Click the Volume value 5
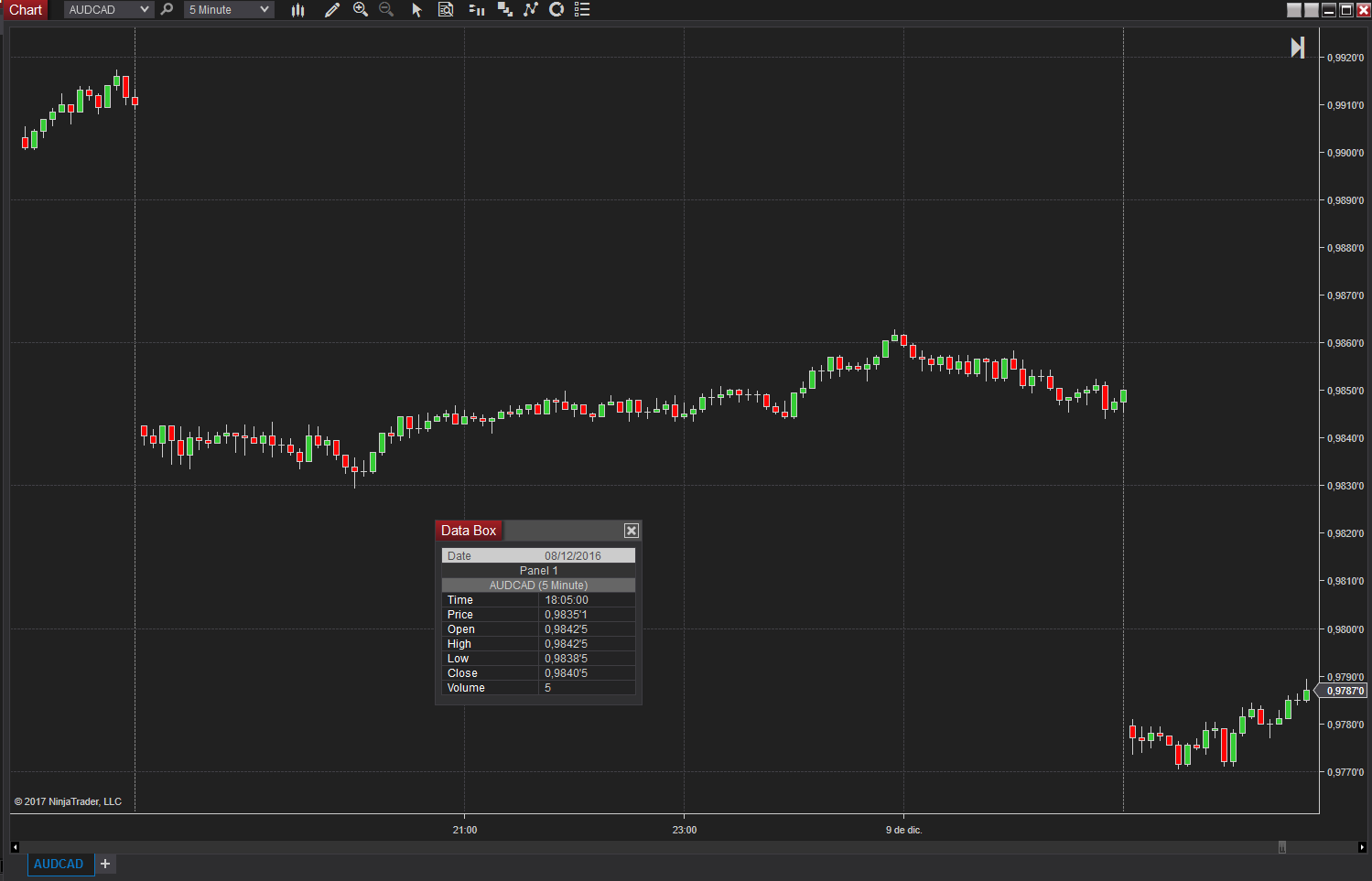Viewport: 1372px width, 881px height. click(547, 688)
